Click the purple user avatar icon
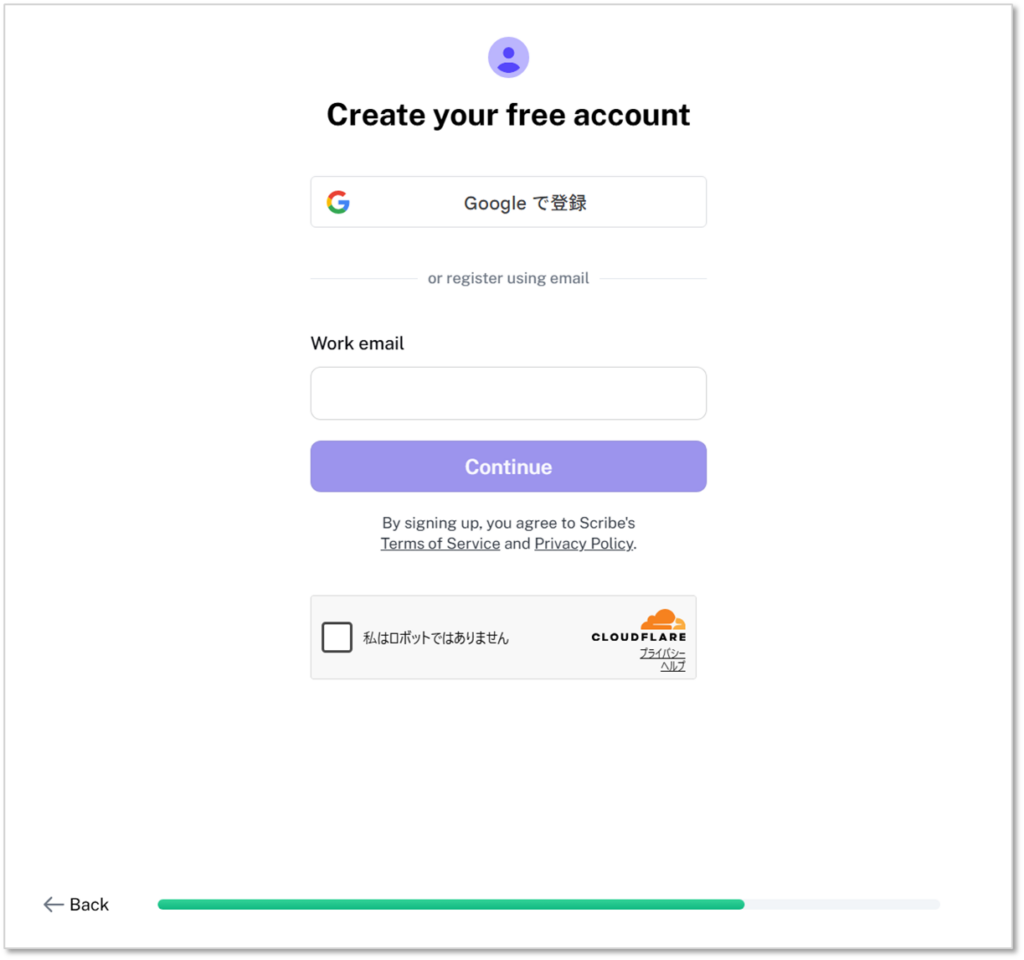 click(508, 57)
